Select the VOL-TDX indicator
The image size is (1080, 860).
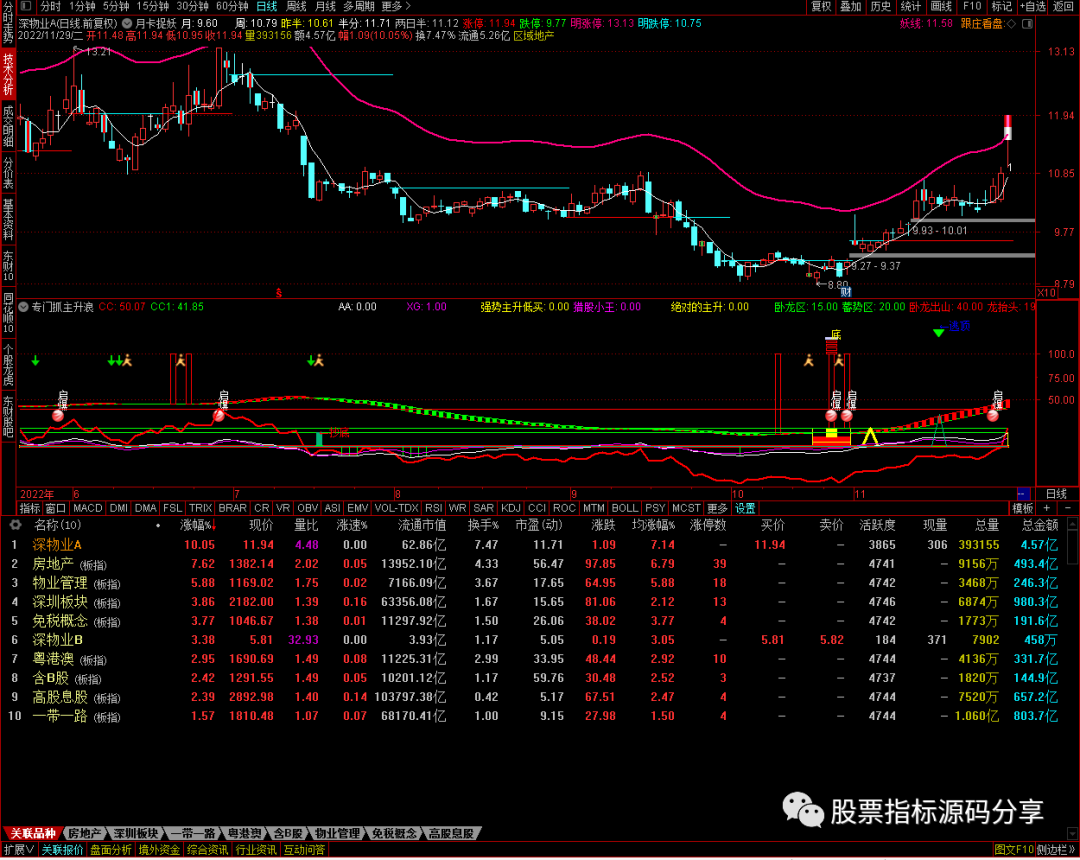396,508
